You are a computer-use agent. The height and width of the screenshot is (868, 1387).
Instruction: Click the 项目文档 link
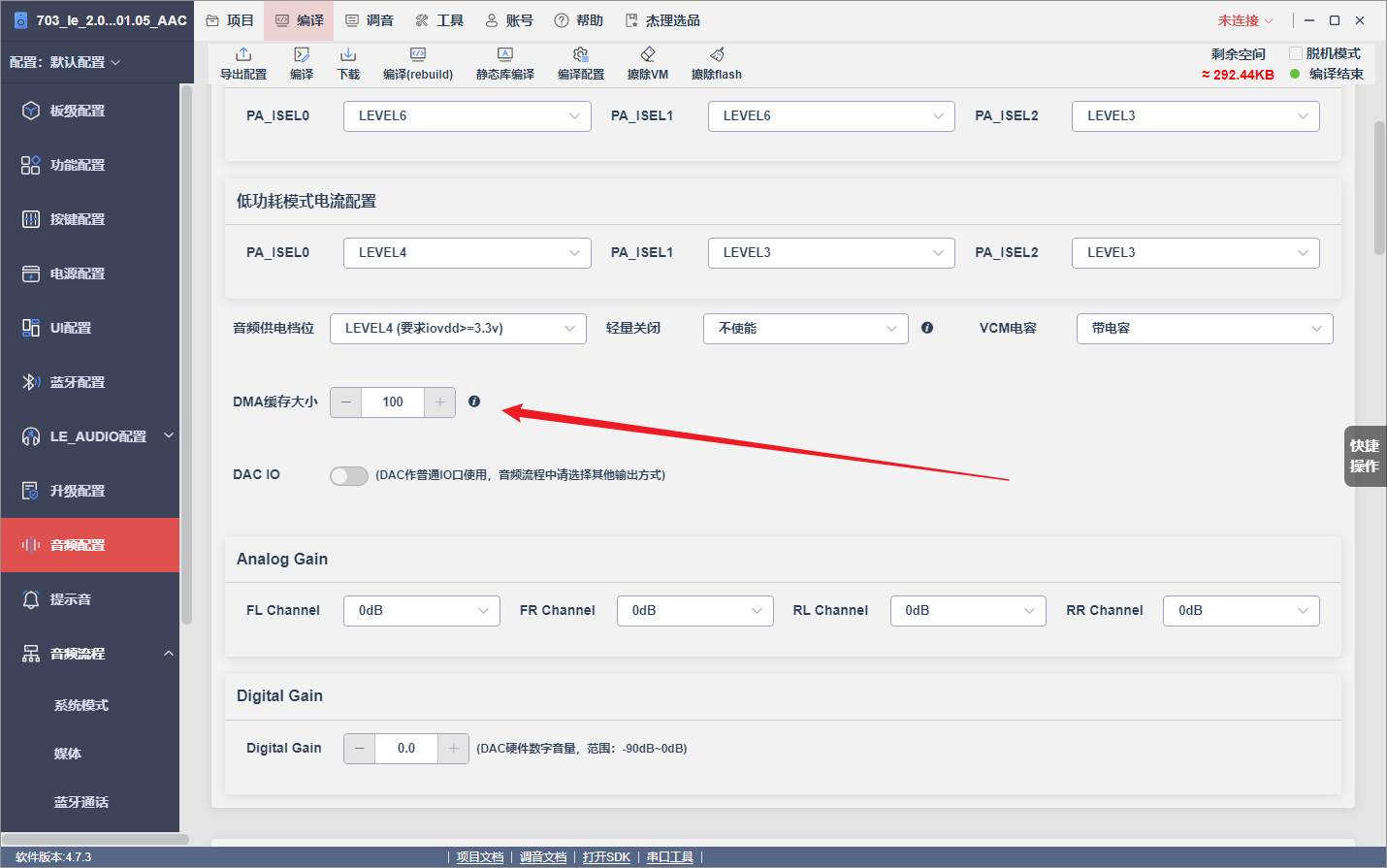pos(480,857)
